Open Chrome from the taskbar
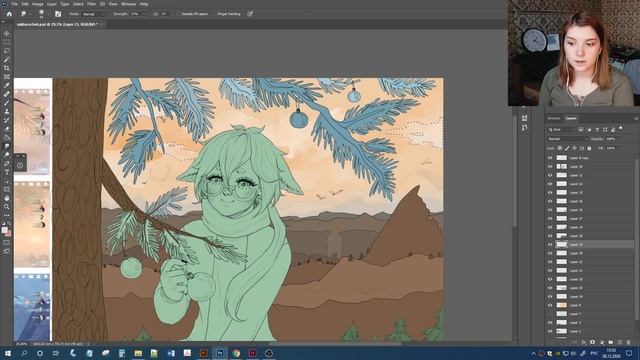Viewport: 640px width, 360px height. click(x=236, y=353)
